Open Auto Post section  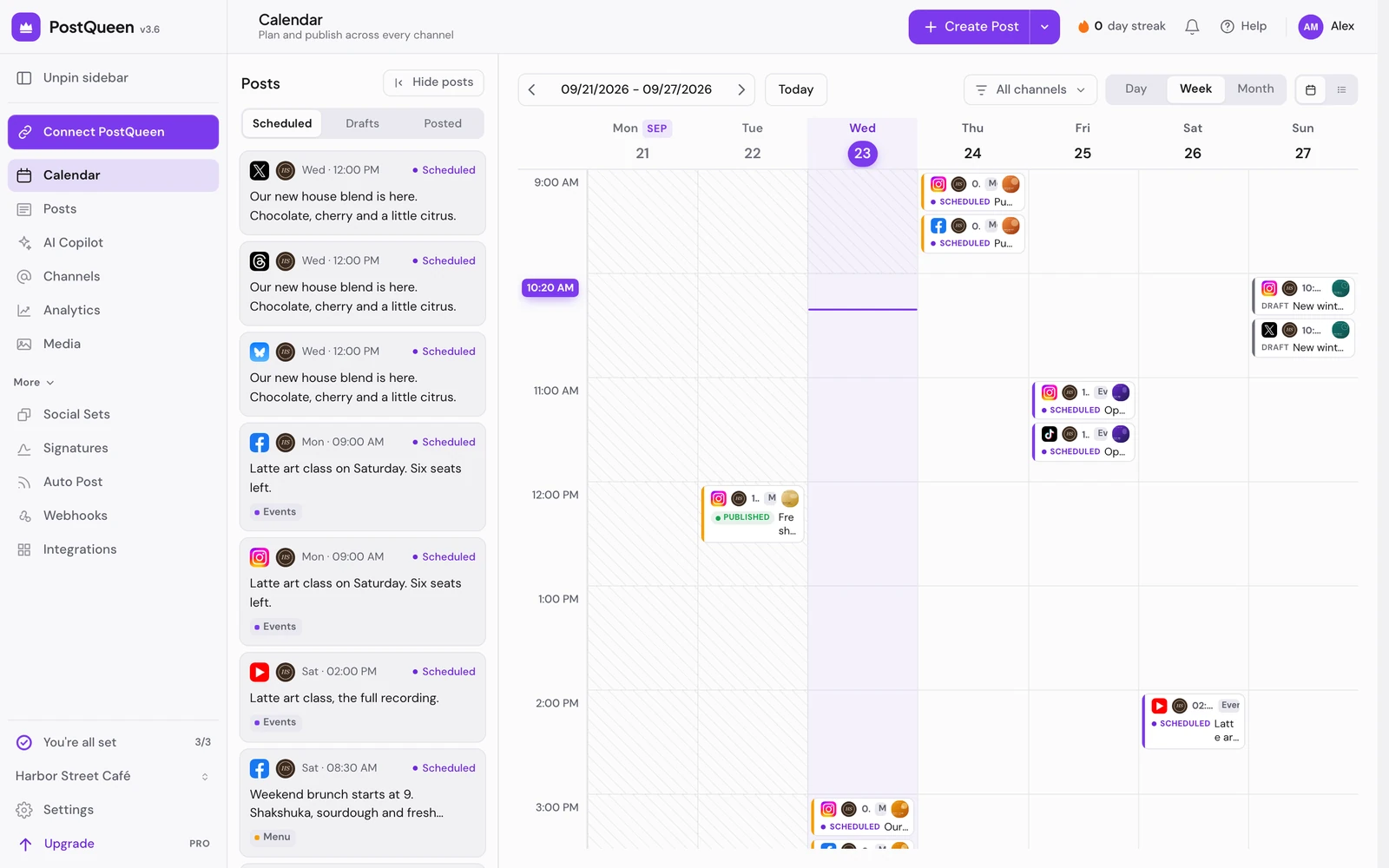113,482
